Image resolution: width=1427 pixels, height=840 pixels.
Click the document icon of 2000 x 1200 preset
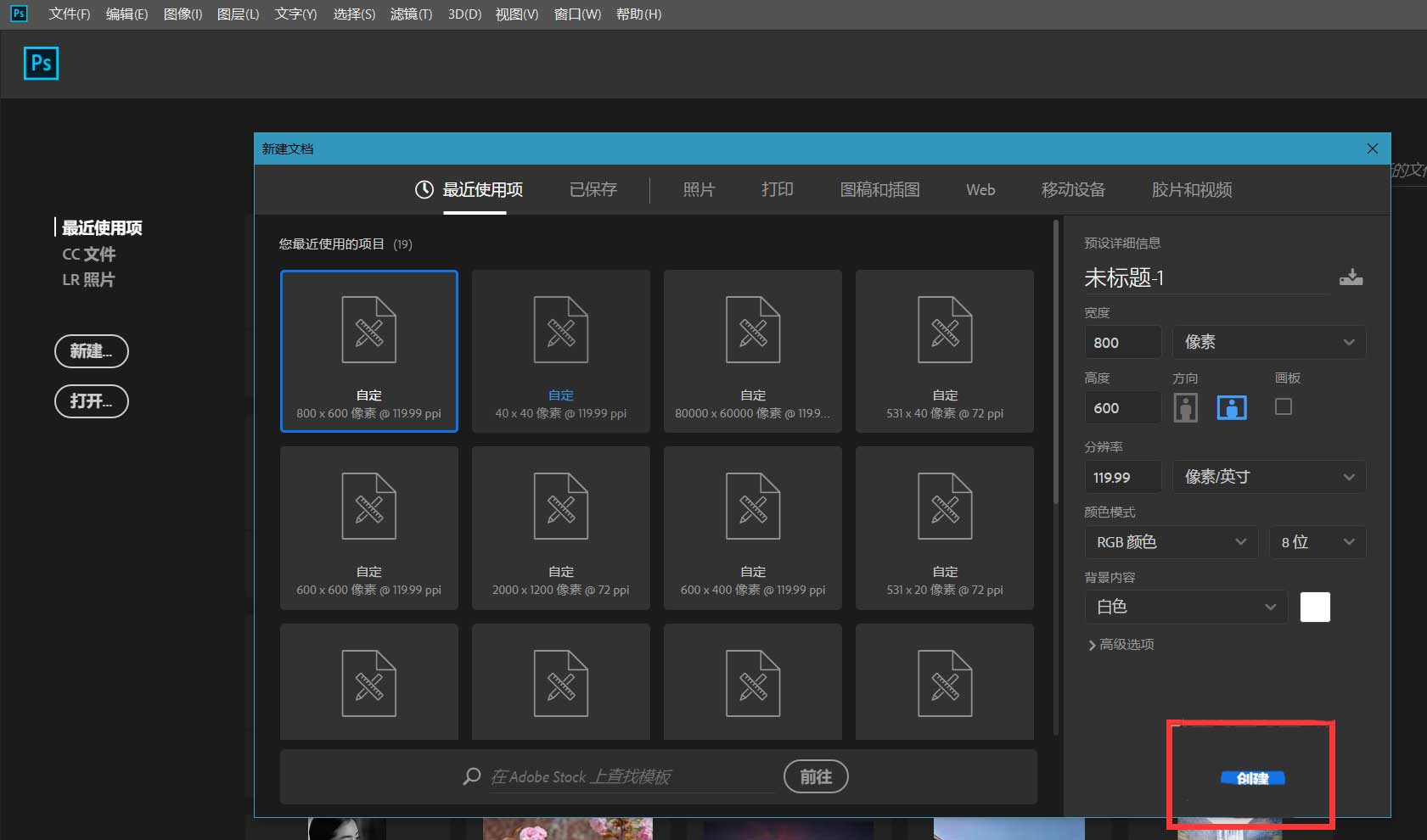point(560,507)
